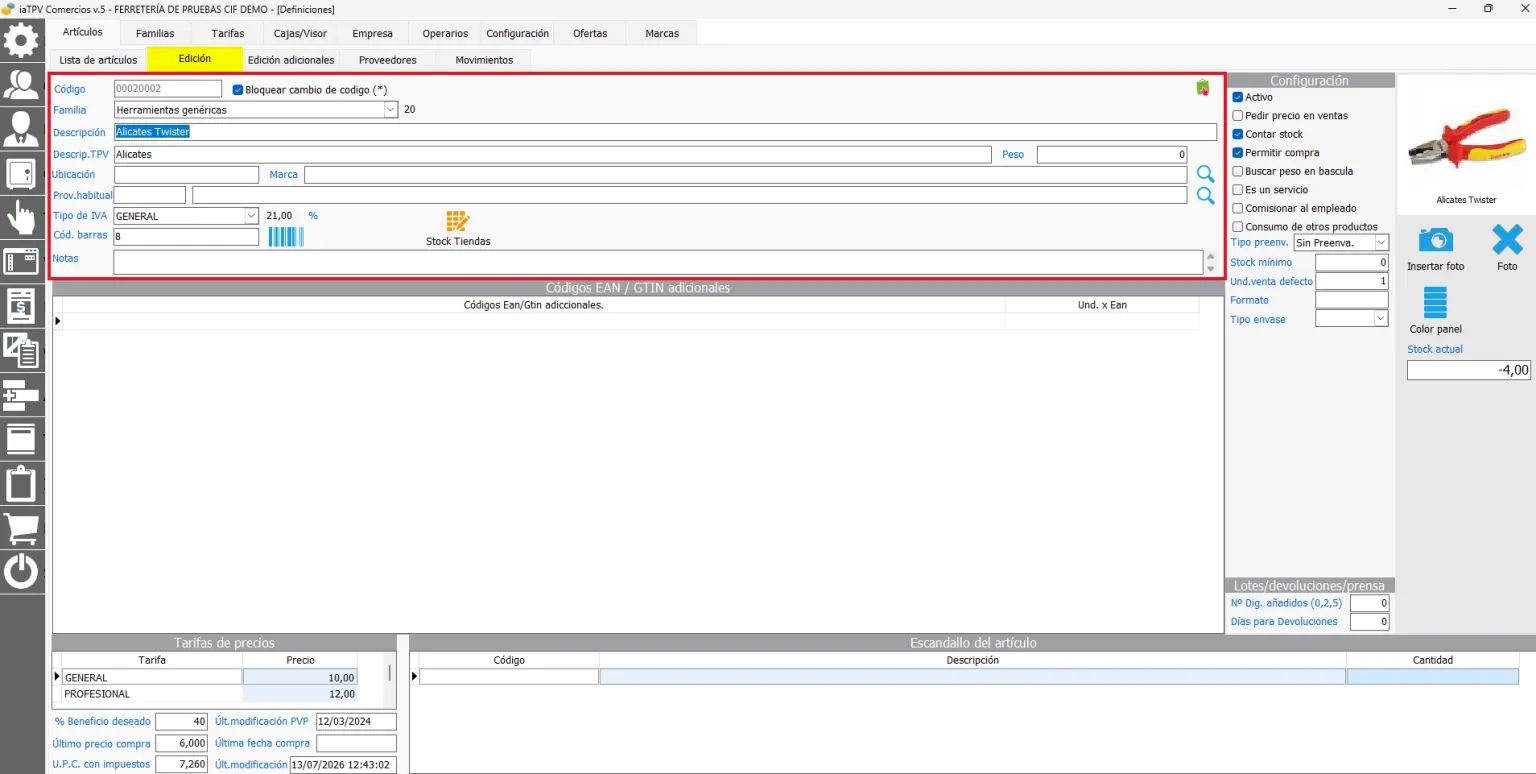Image resolution: width=1536 pixels, height=774 pixels.
Task: Toggle Bloquear cambio de codigo checkbox
Action: (238, 90)
